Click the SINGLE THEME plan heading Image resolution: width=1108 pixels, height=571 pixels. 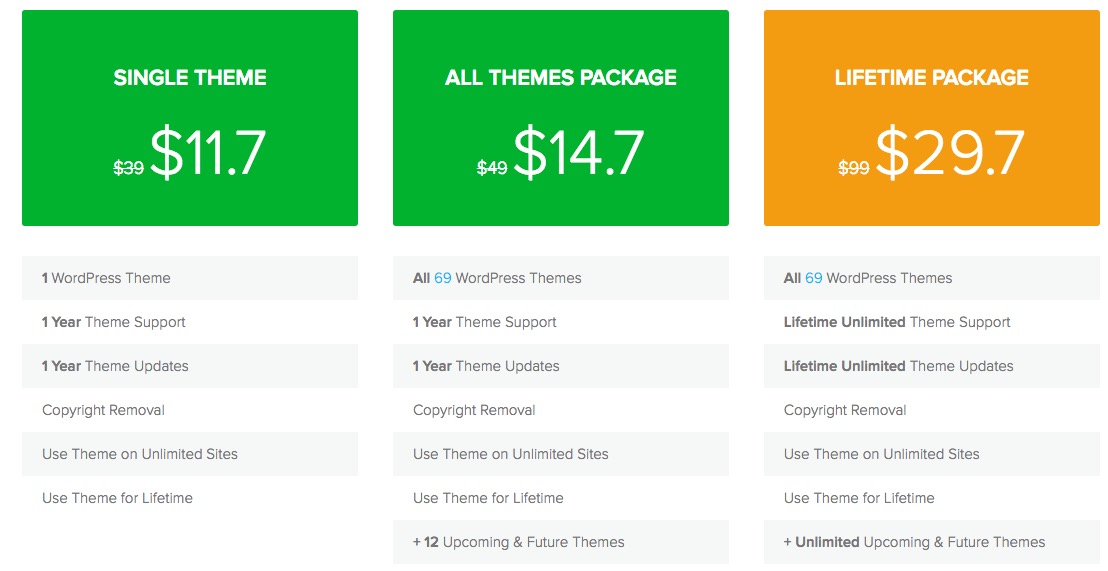190,78
